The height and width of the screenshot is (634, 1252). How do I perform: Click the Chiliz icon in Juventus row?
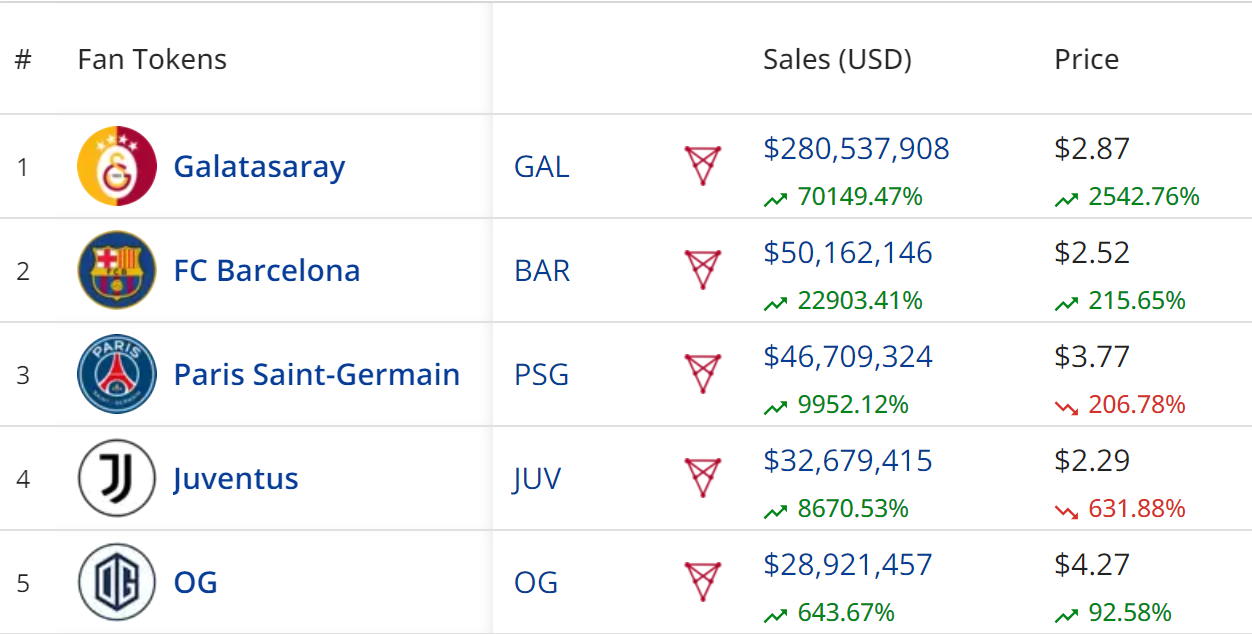[x=703, y=477]
